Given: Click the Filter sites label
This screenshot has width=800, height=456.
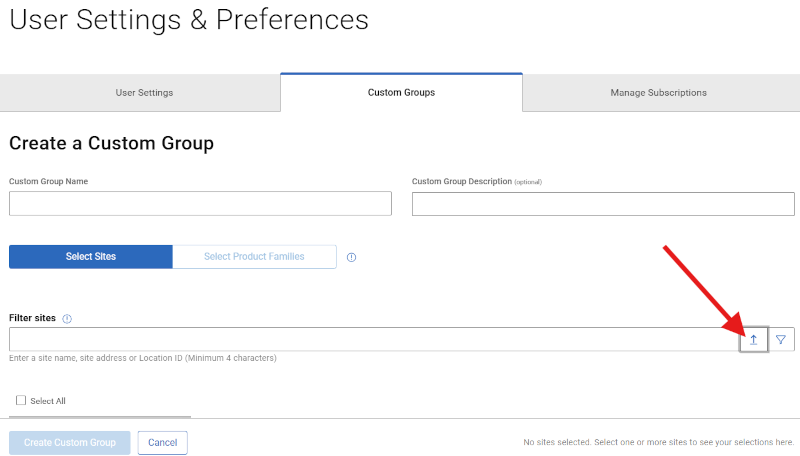Looking at the screenshot, I should [33, 318].
